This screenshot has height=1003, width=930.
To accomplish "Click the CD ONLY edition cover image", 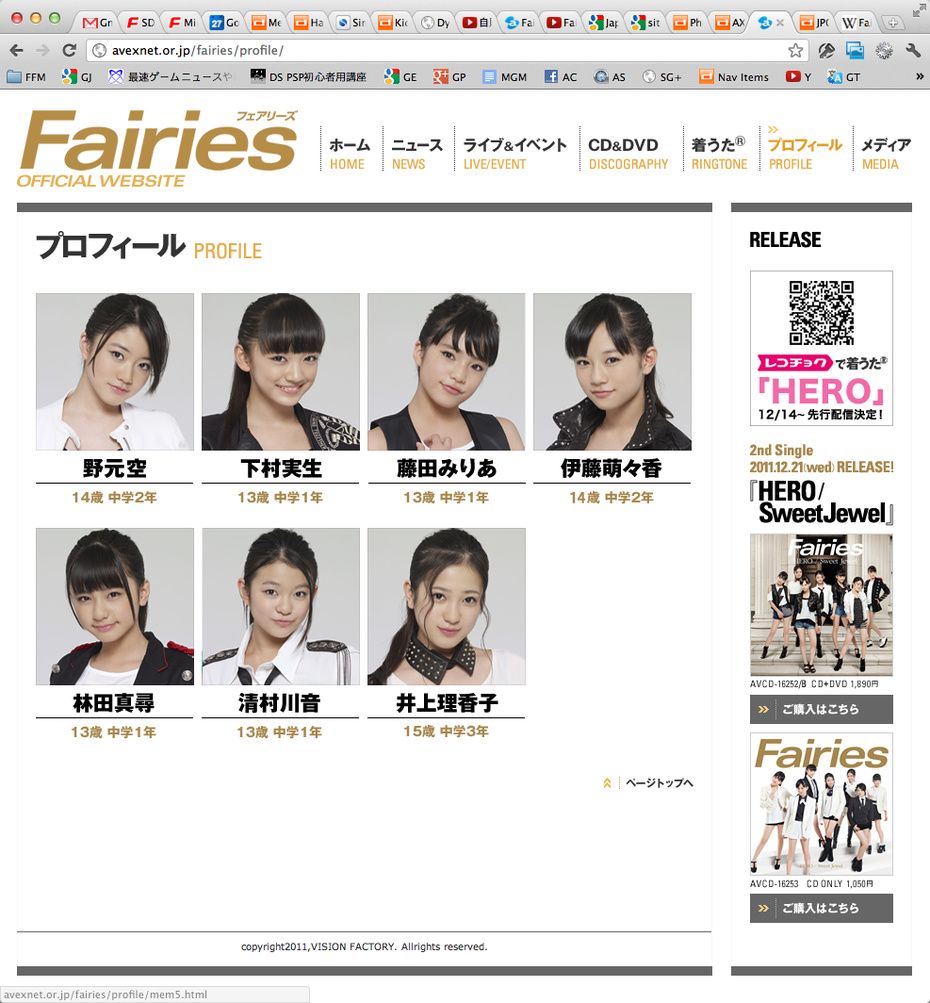I will click(821, 804).
